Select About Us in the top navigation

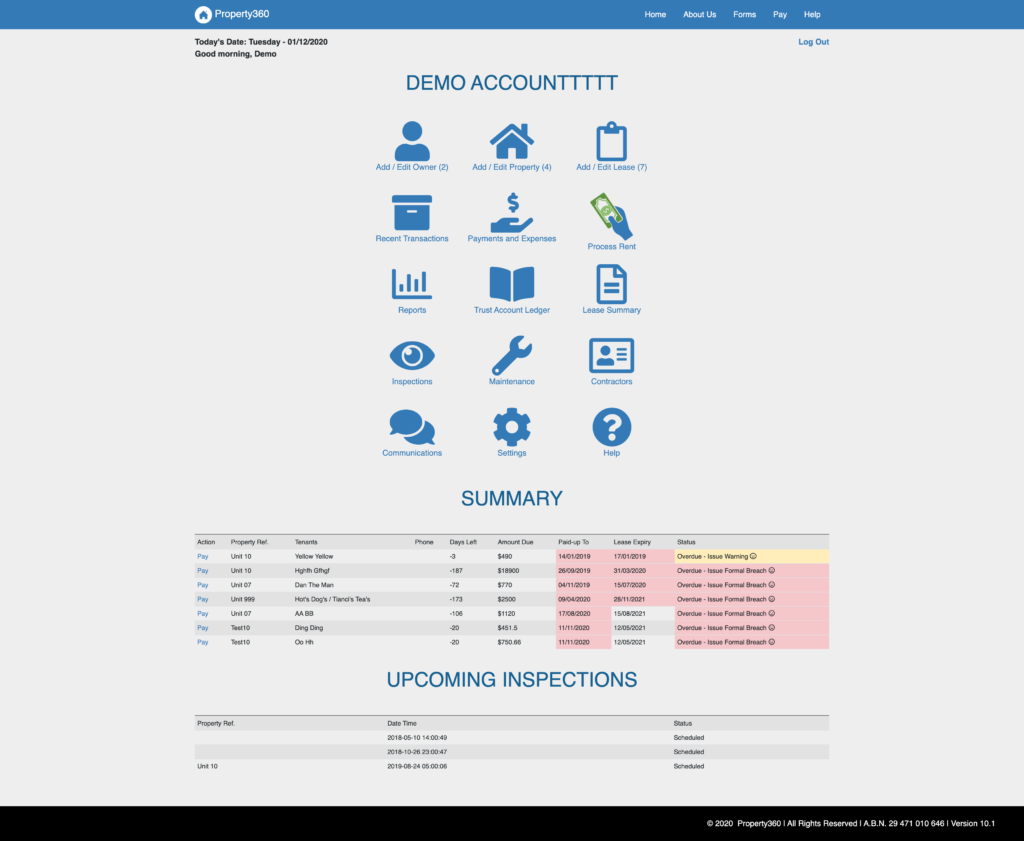coord(699,15)
